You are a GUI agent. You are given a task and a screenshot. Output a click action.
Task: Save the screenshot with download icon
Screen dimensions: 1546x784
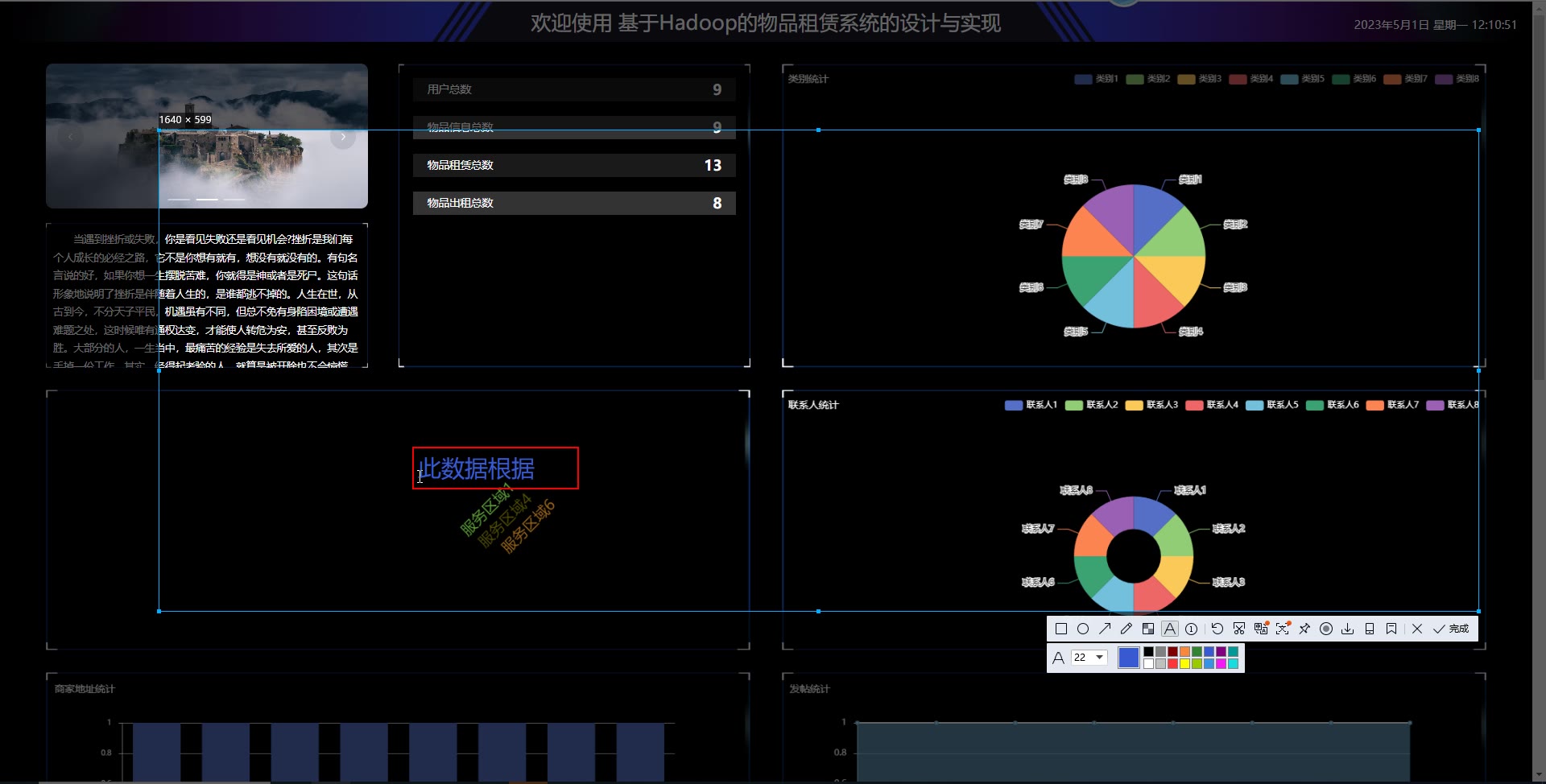point(1348,629)
